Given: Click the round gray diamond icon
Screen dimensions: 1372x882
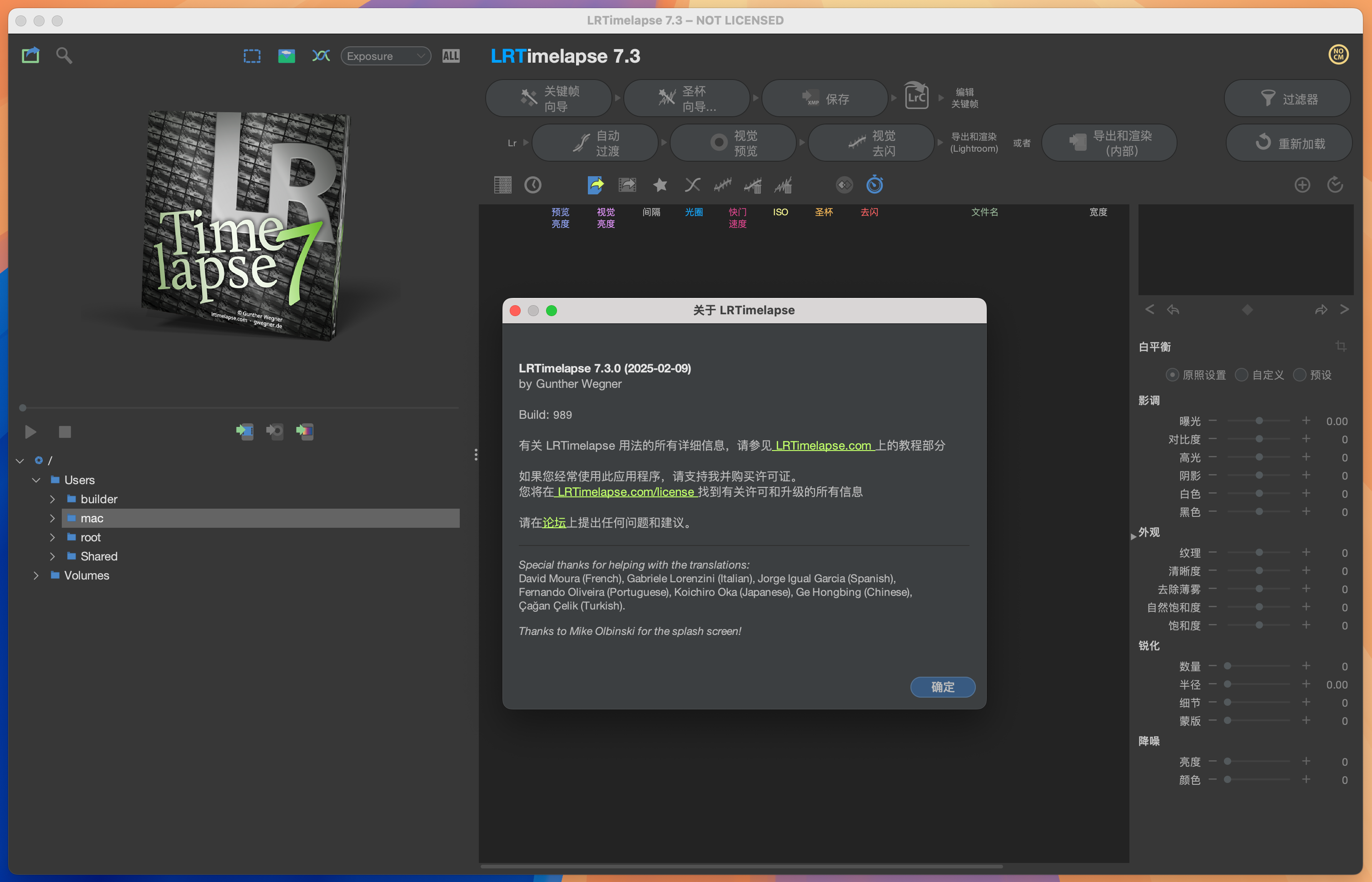Looking at the screenshot, I should [x=845, y=185].
